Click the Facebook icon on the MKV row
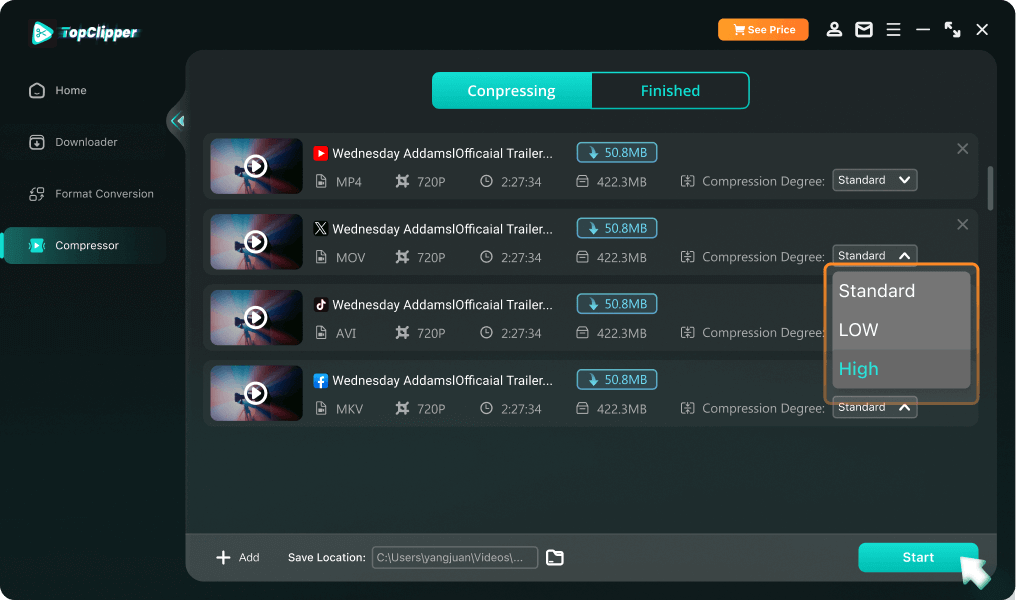This screenshot has width=1016, height=600. (320, 380)
